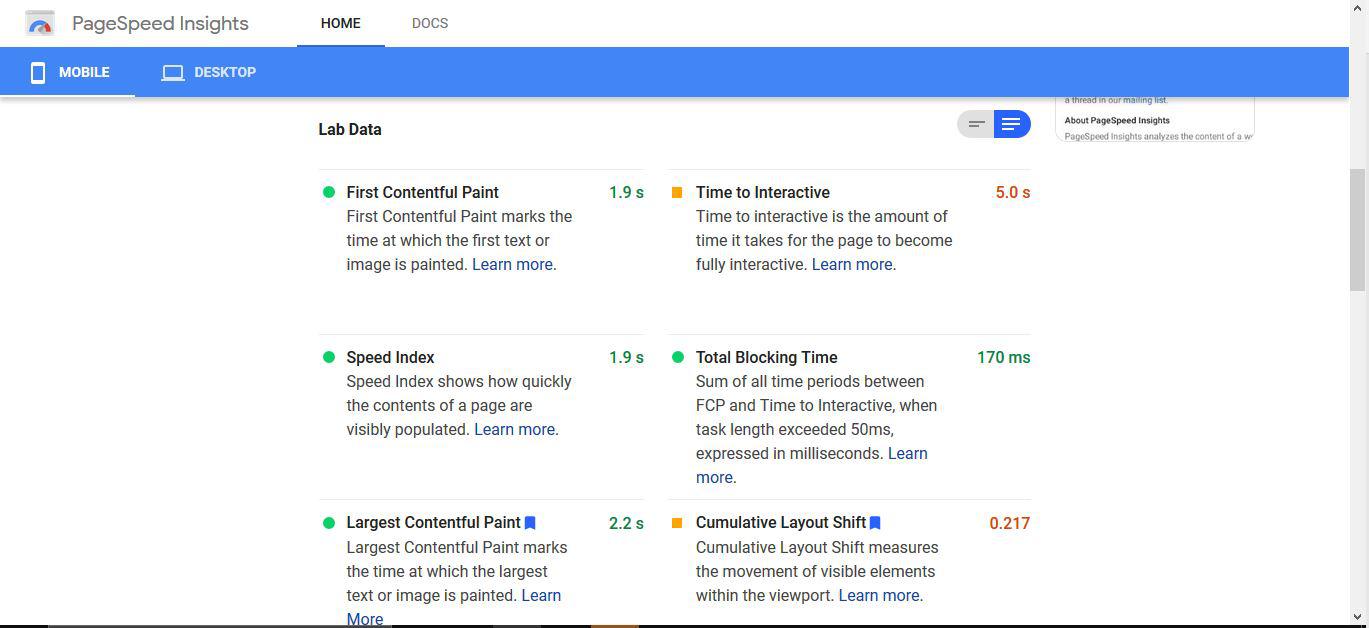This screenshot has width=1369, height=628.
Task: Click green circle beside Largest Contentful Paint
Action: [329, 522]
